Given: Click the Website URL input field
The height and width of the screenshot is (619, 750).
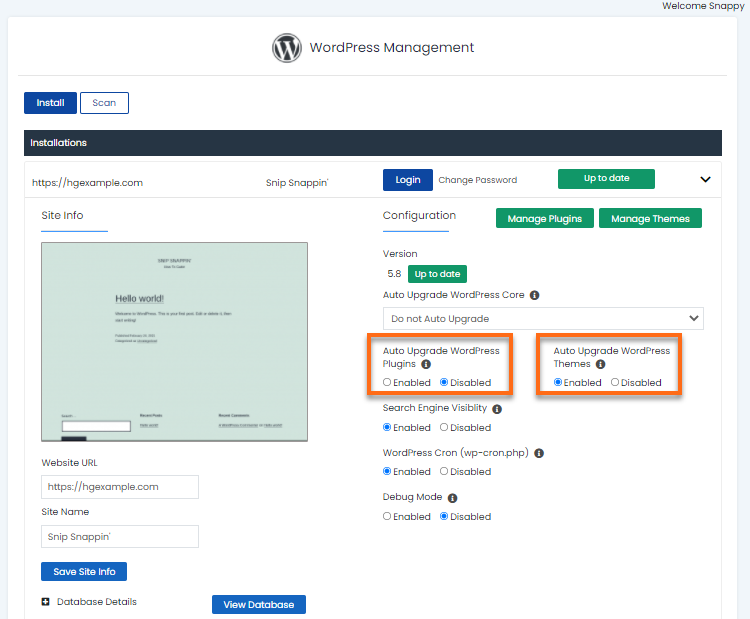Looking at the screenshot, I should [120, 487].
